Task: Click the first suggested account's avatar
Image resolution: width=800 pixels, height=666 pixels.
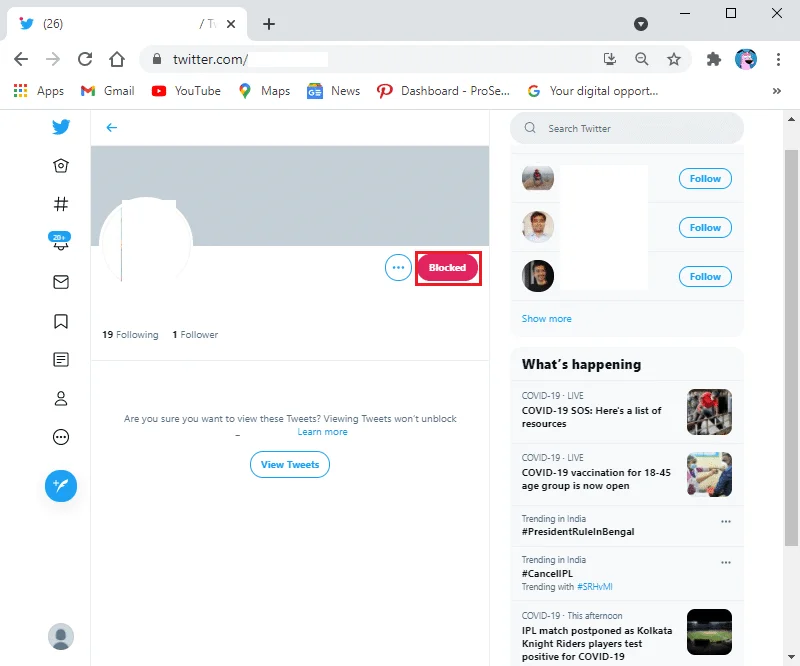Action: (x=538, y=178)
